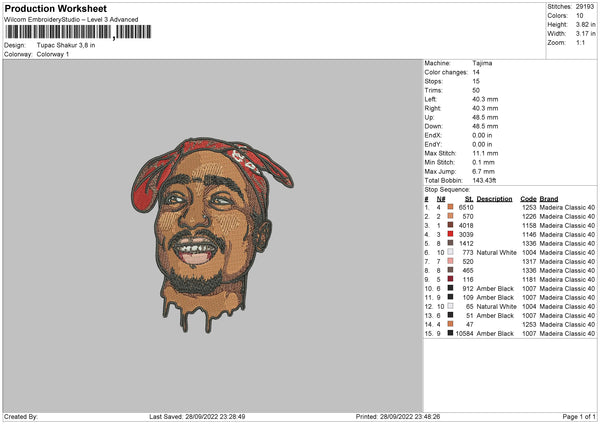Click the 'Created By:' footer label
600x424 pixels.
click(x=21, y=416)
